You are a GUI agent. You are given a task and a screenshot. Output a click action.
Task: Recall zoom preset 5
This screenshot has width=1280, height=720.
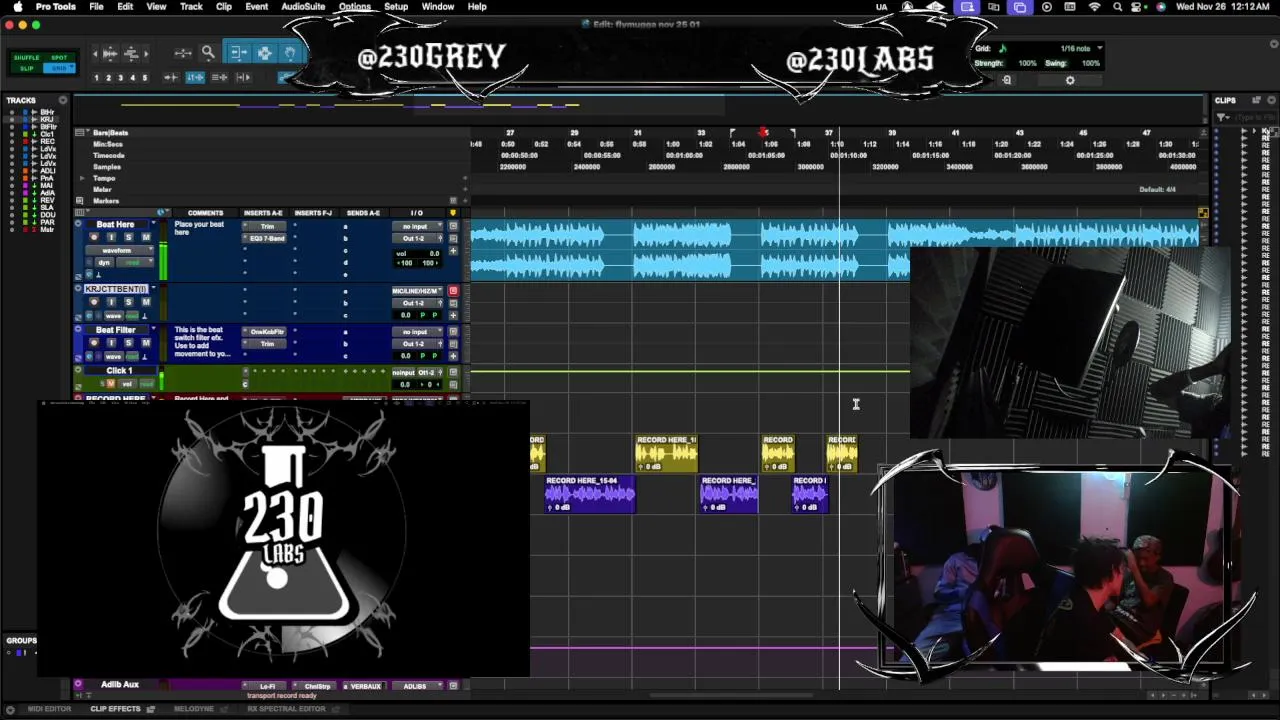(145, 77)
